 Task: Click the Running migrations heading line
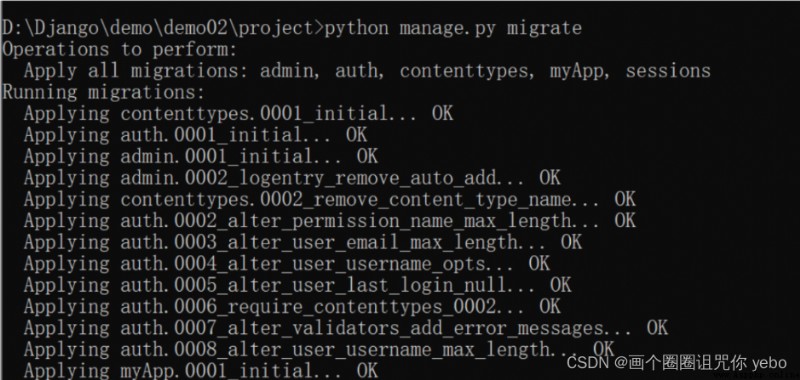pyautogui.click(x=104, y=92)
